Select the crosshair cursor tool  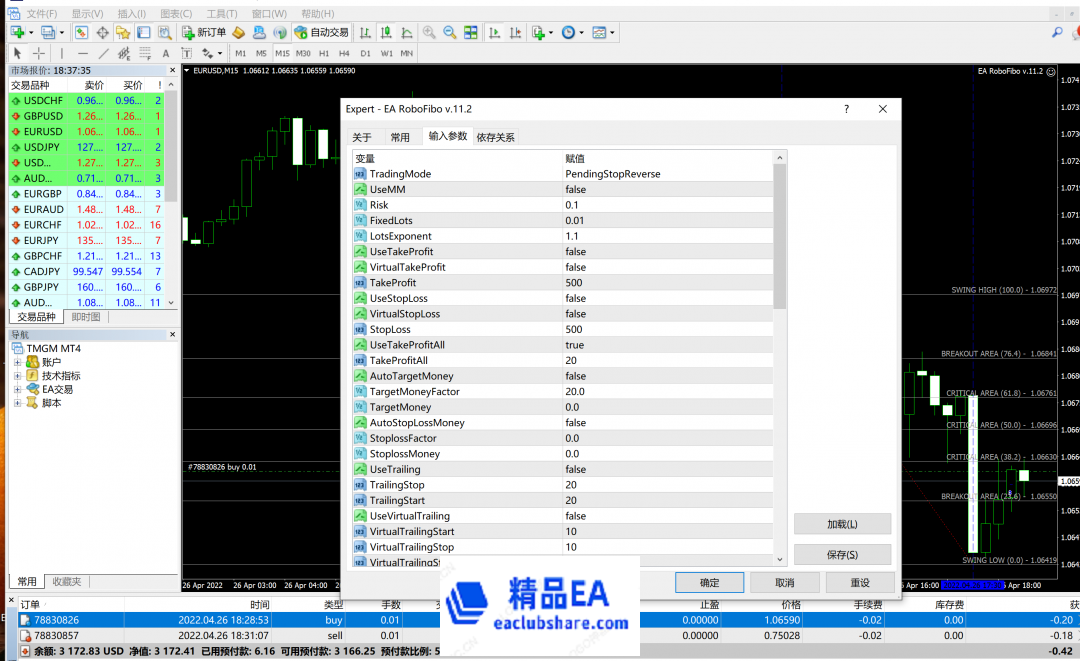(38, 53)
